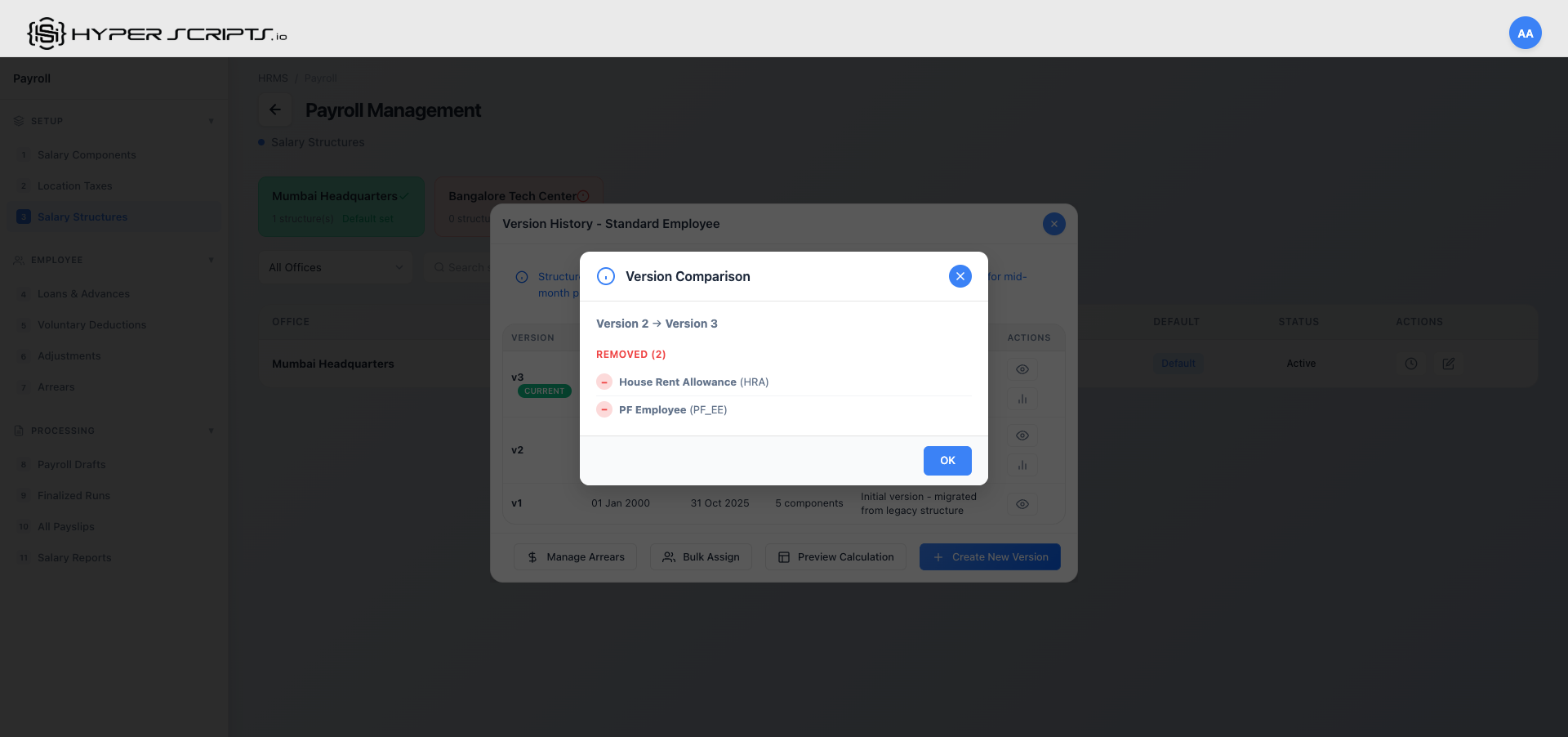Viewport: 1568px width, 737px height.
Task: Click the v2 compare chart icon
Action: pos(1022,466)
